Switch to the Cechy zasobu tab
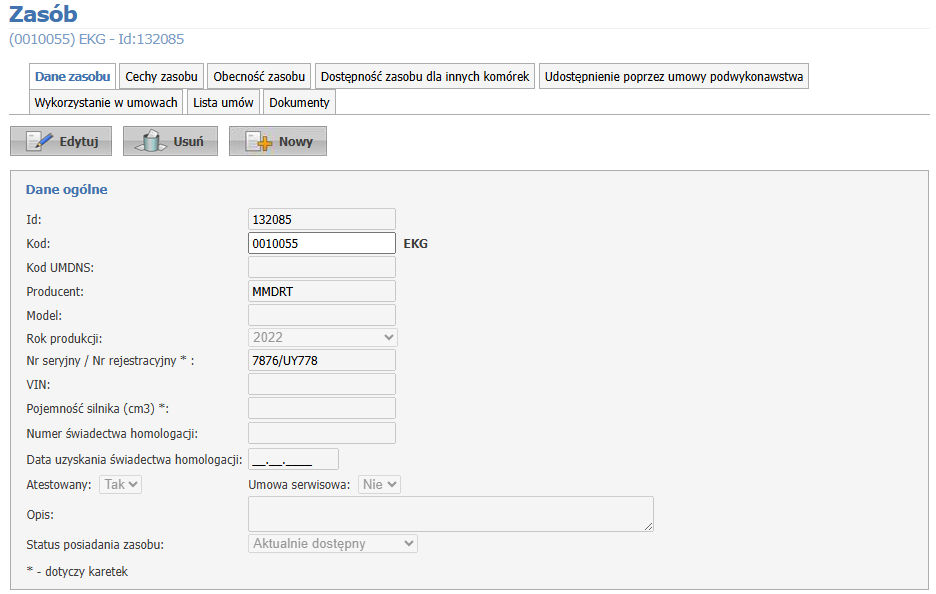The width and height of the screenshot is (936, 594). pos(161,76)
